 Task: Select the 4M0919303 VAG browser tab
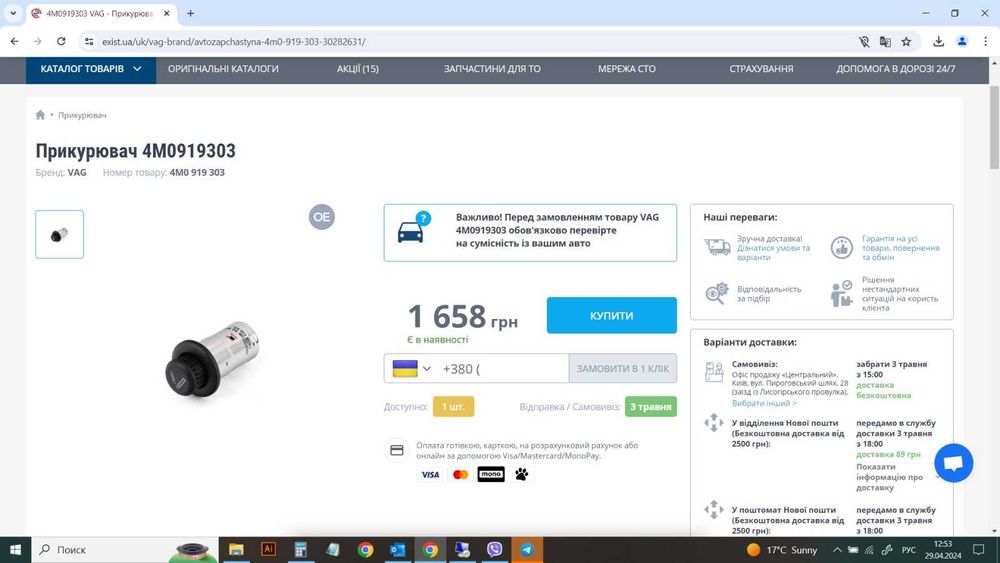tap(99, 13)
